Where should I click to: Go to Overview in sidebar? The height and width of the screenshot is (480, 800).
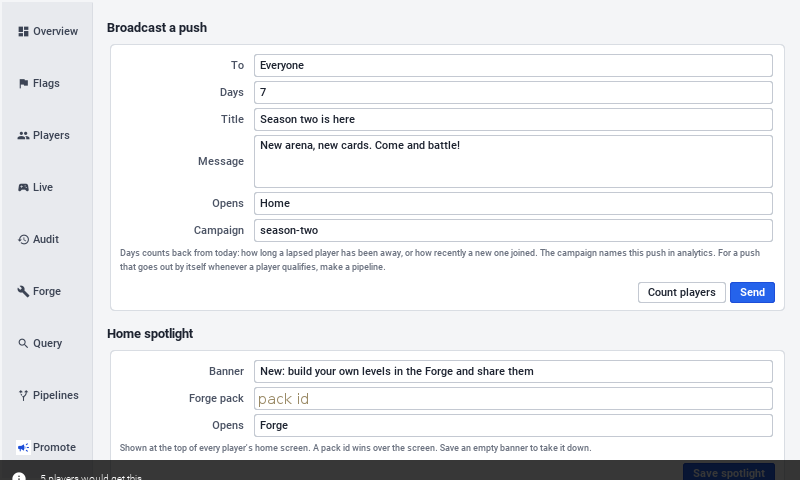(56, 32)
